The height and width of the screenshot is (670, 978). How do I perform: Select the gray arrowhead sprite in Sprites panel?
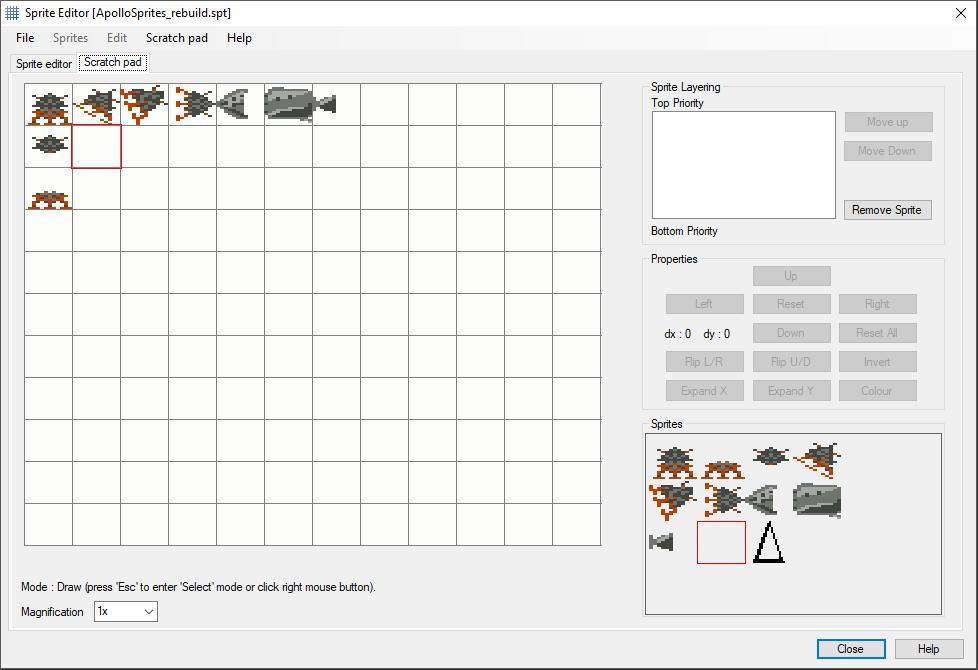pos(763,499)
